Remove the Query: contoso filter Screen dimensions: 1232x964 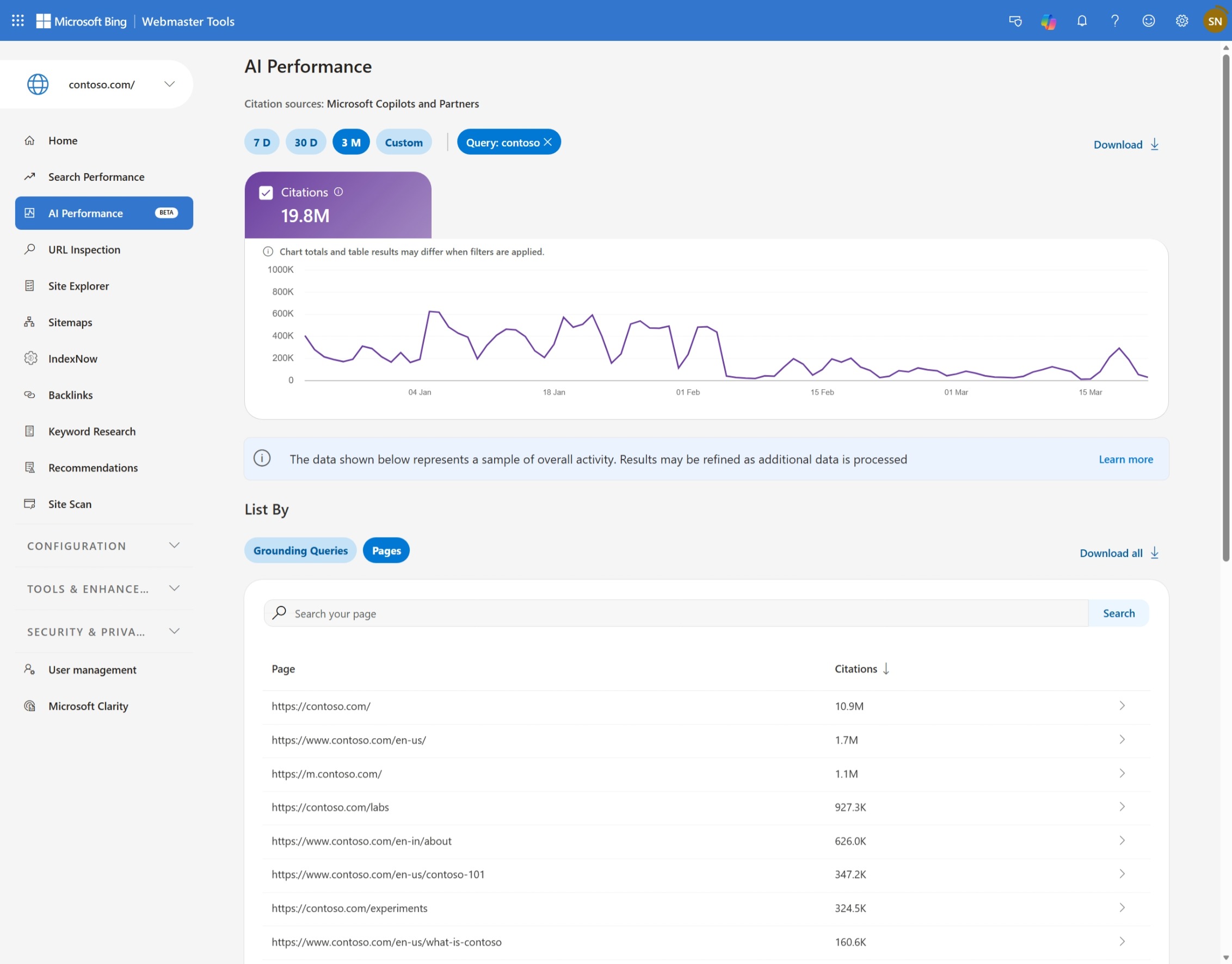[x=548, y=142]
